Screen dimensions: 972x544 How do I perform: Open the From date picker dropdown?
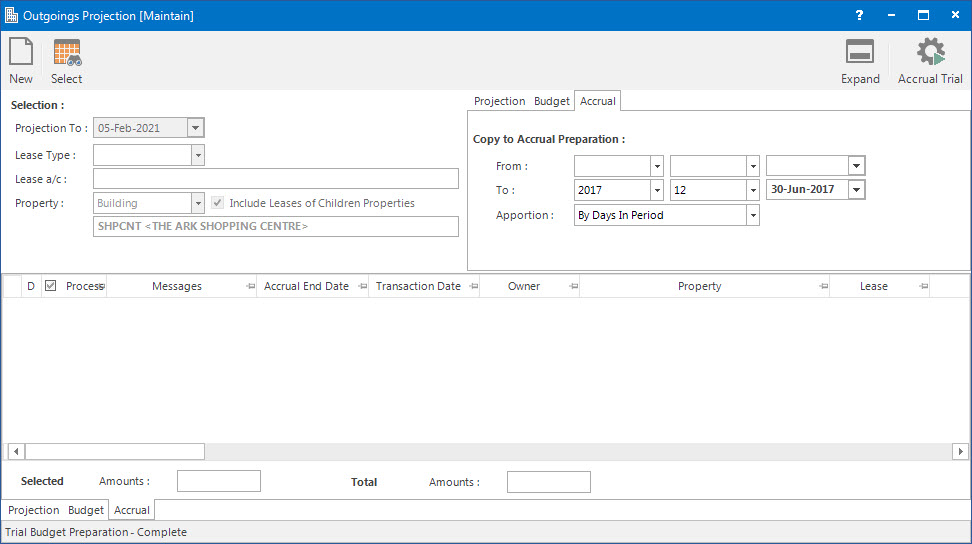coord(856,165)
